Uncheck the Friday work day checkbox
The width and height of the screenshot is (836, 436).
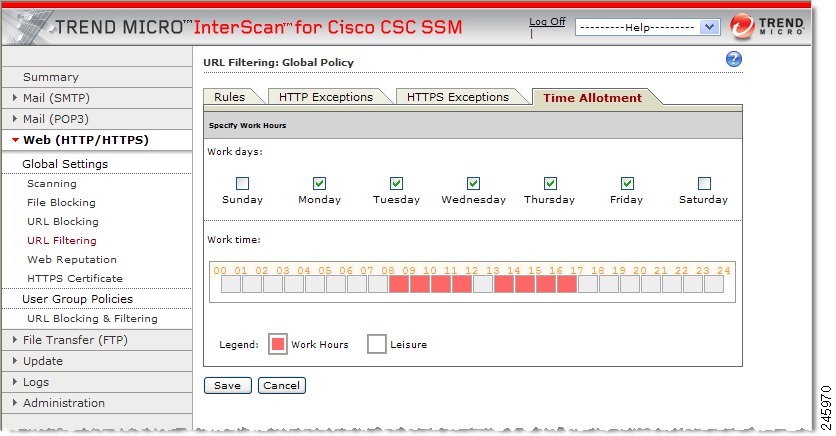pyautogui.click(x=628, y=183)
